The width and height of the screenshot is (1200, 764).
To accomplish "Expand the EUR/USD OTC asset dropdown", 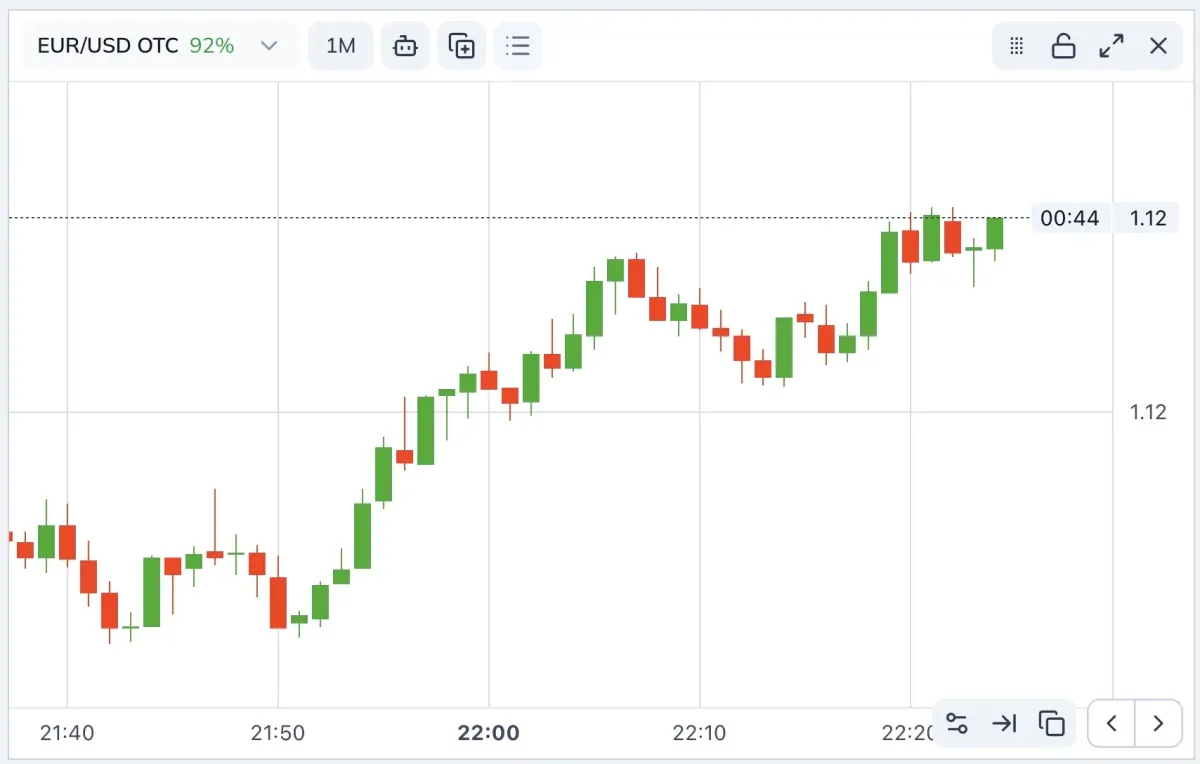I will pyautogui.click(x=135, y=46).
